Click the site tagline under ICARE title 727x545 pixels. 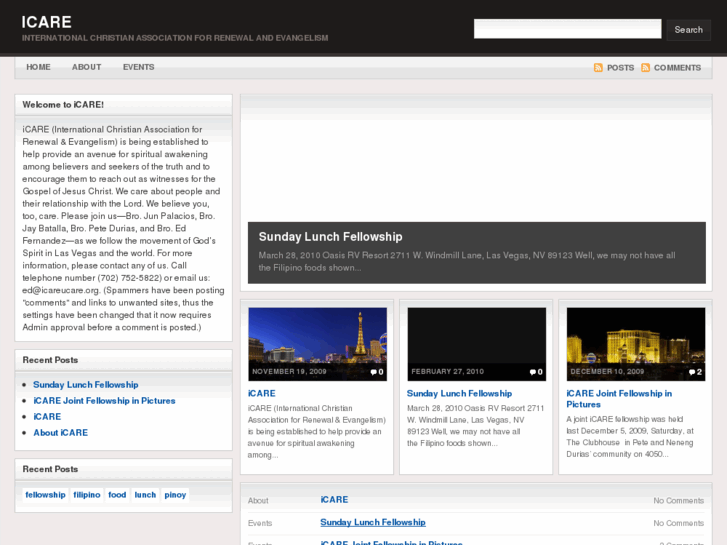[175, 38]
